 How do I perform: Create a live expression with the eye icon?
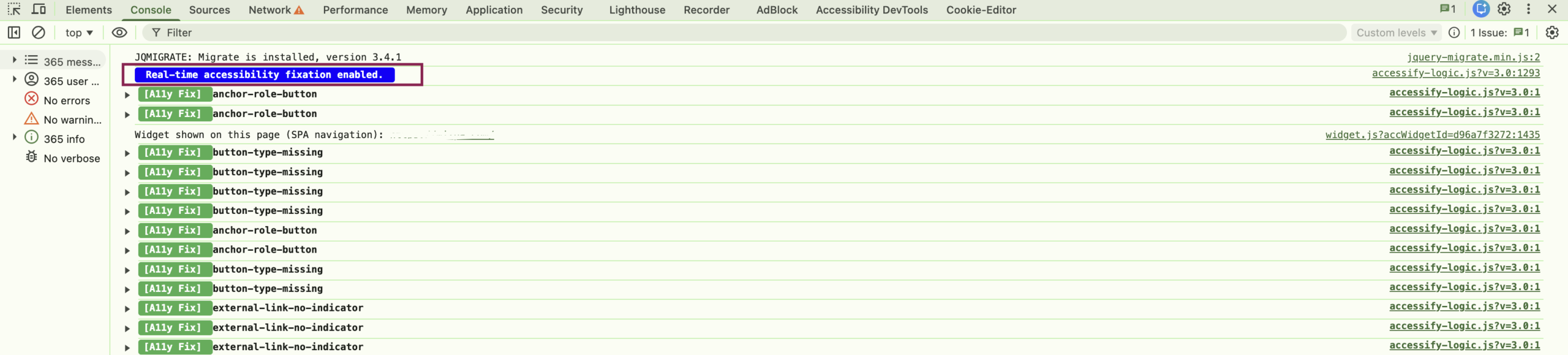(119, 32)
